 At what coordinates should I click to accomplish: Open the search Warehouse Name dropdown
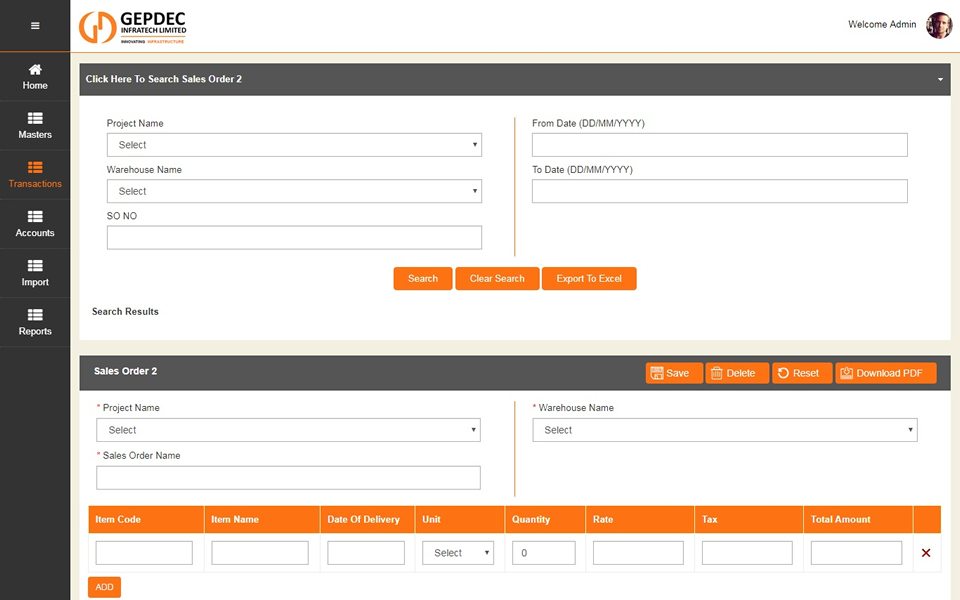(294, 191)
